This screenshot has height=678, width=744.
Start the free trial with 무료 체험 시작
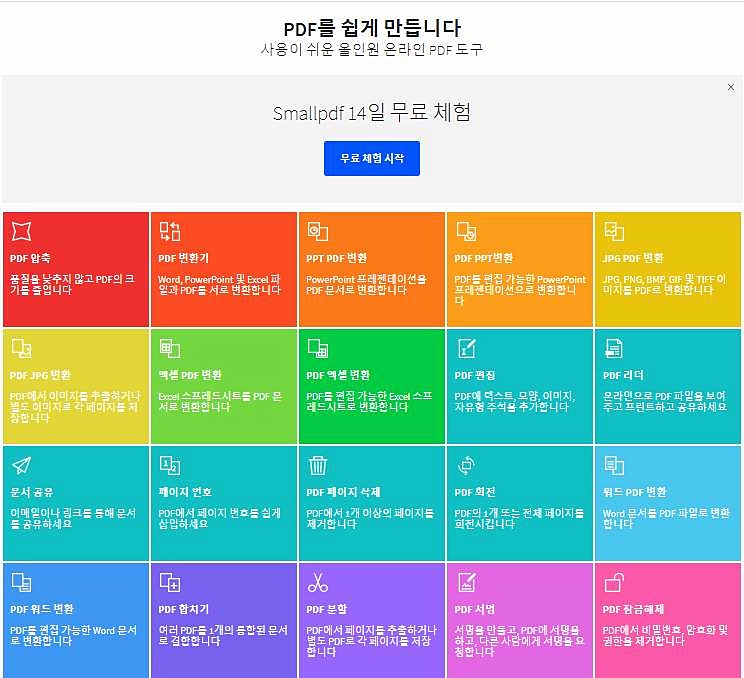point(372,158)
